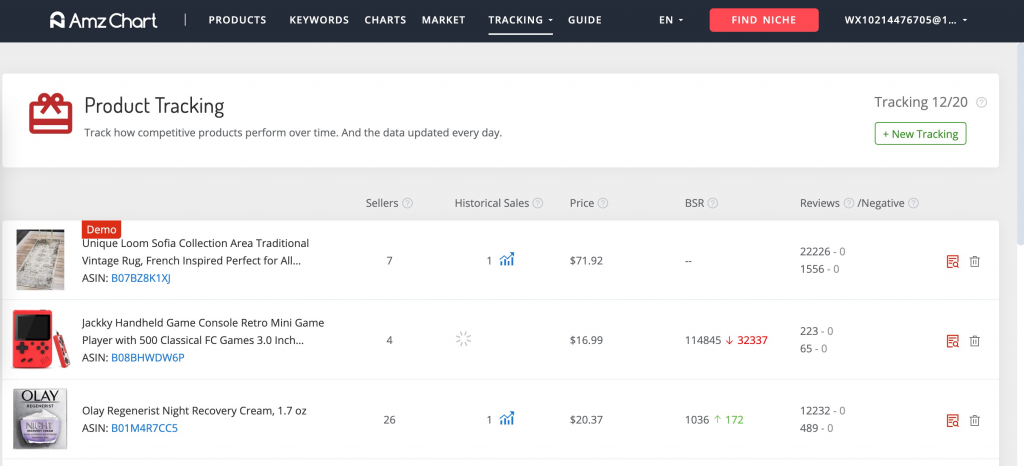Open review analysis for Unique Loom rug

[953, 262]
